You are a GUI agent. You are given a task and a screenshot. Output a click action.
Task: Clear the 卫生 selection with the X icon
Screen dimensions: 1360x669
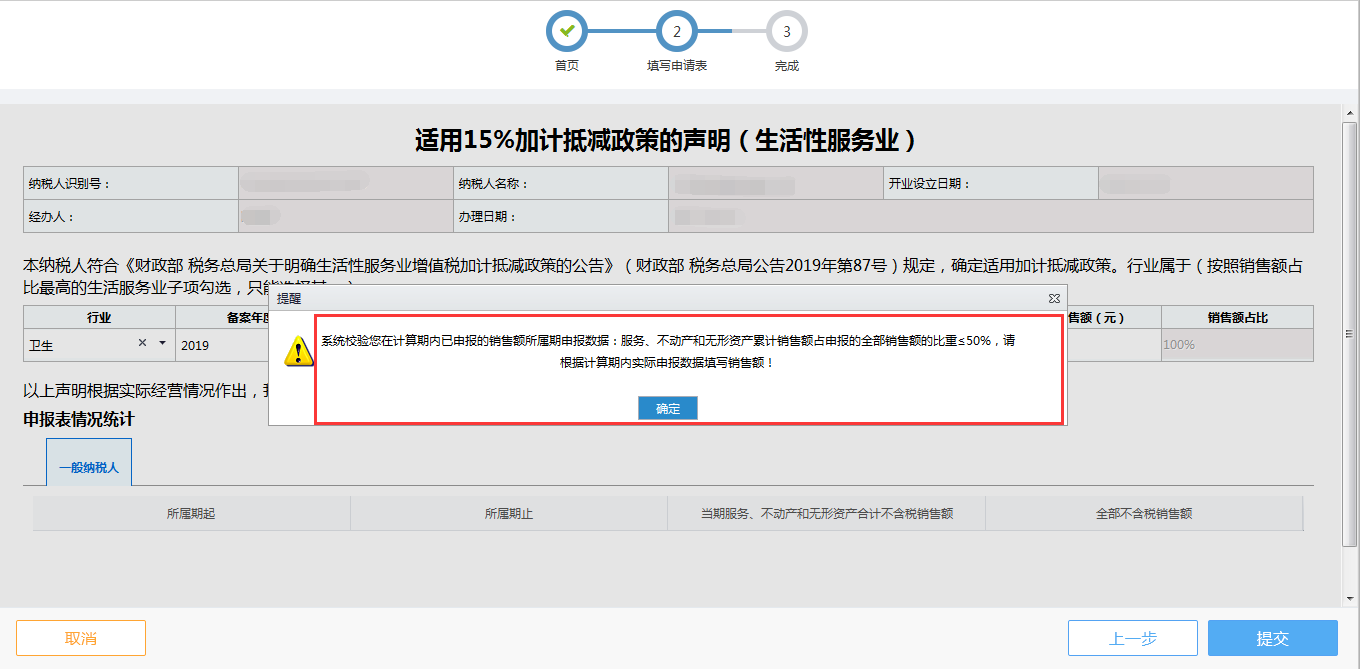pyautogui.click(x=140, y=343)
